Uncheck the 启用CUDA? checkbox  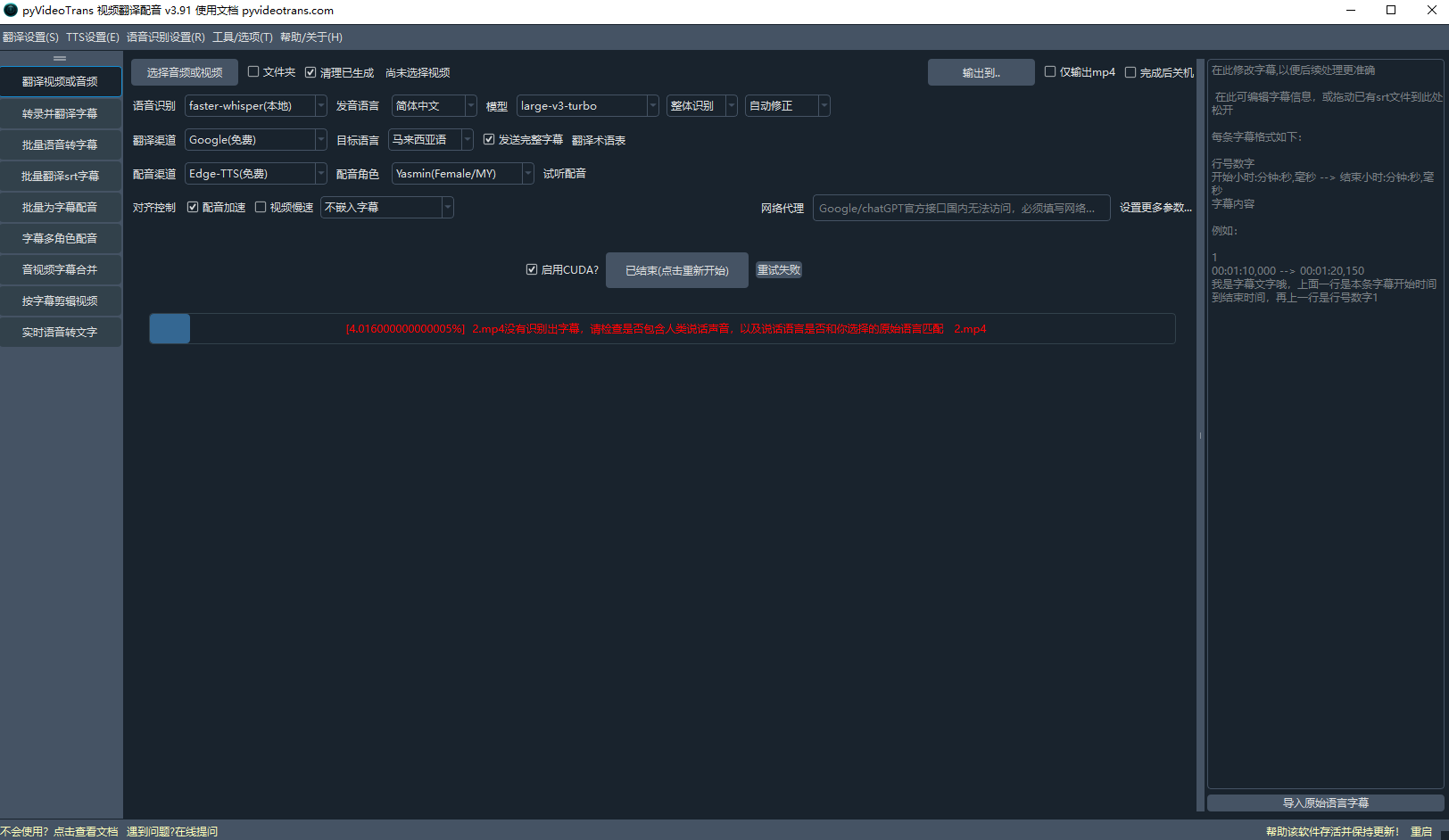click(x=532, y=269)
